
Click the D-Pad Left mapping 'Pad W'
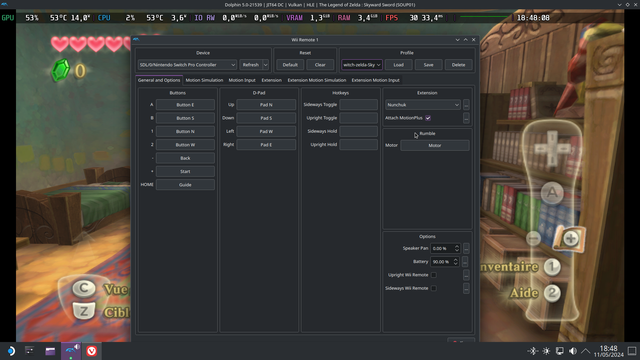(266, 131)
